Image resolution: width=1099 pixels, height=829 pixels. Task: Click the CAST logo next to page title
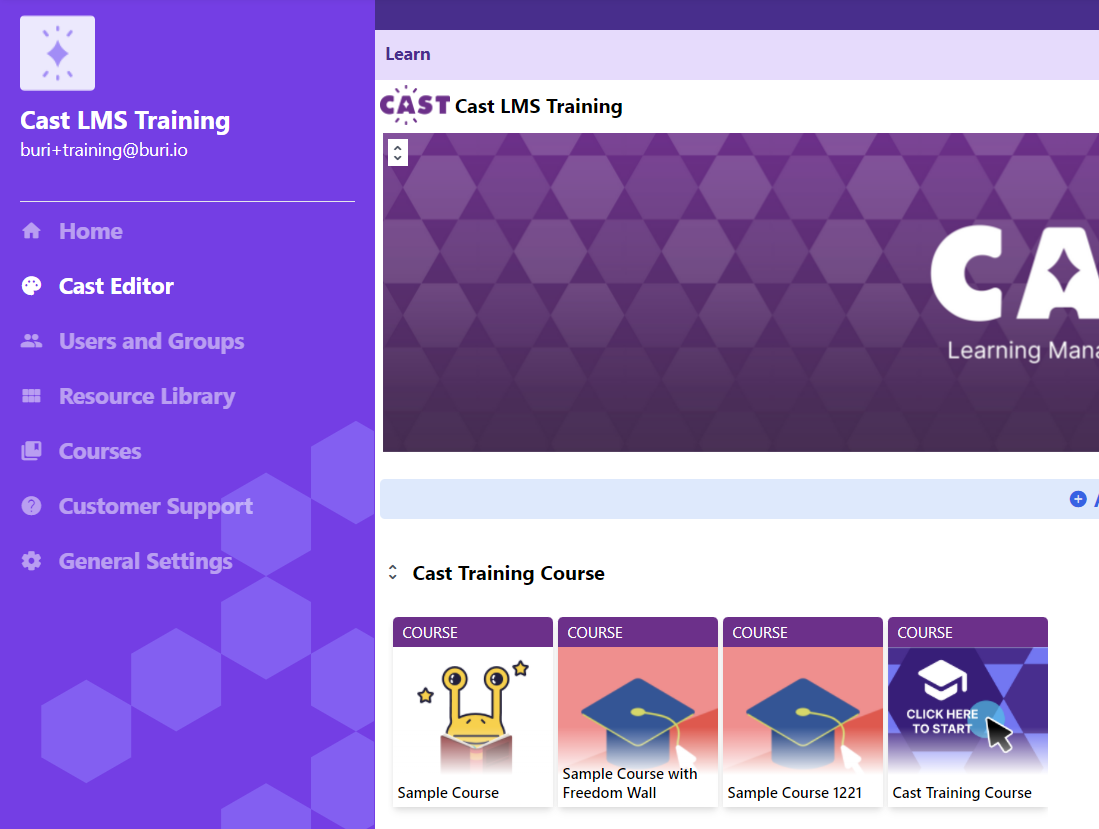point(415,105)
